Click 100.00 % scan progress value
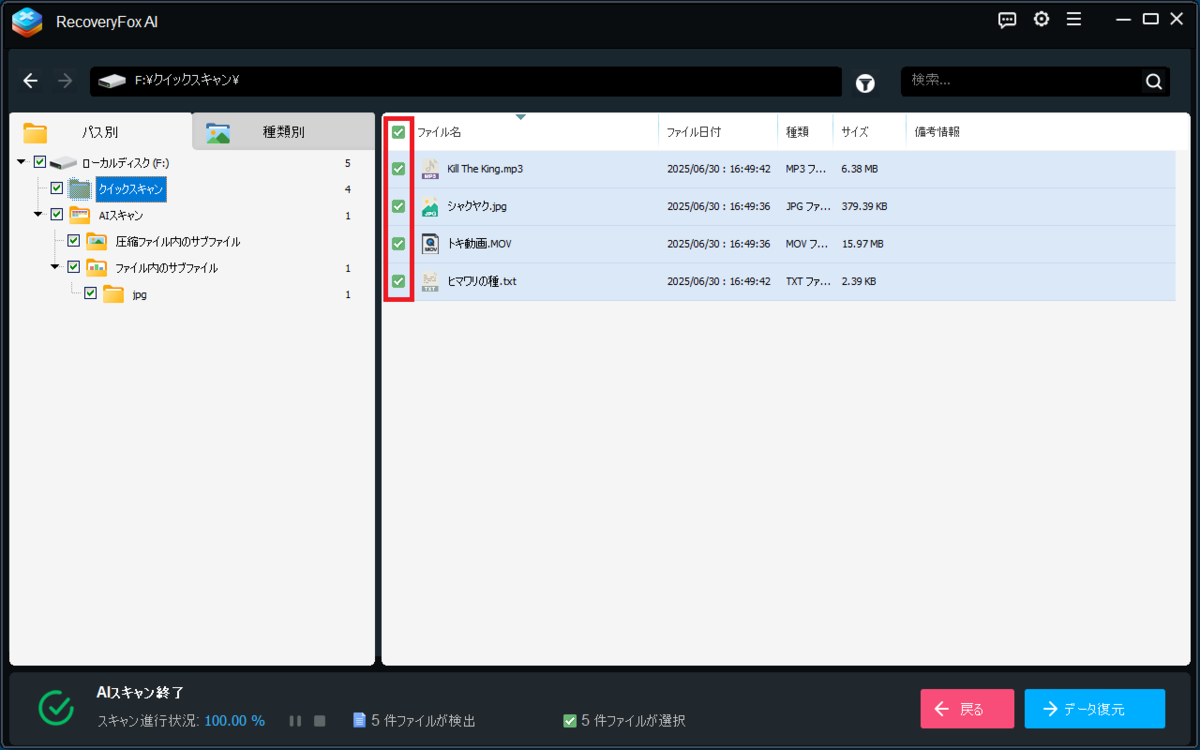The image size is (1200, 750). coord(235,721)
